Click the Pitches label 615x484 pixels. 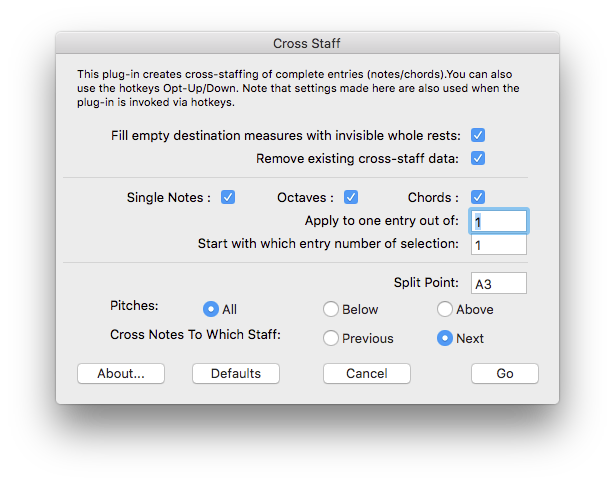(x=134, y=306)
